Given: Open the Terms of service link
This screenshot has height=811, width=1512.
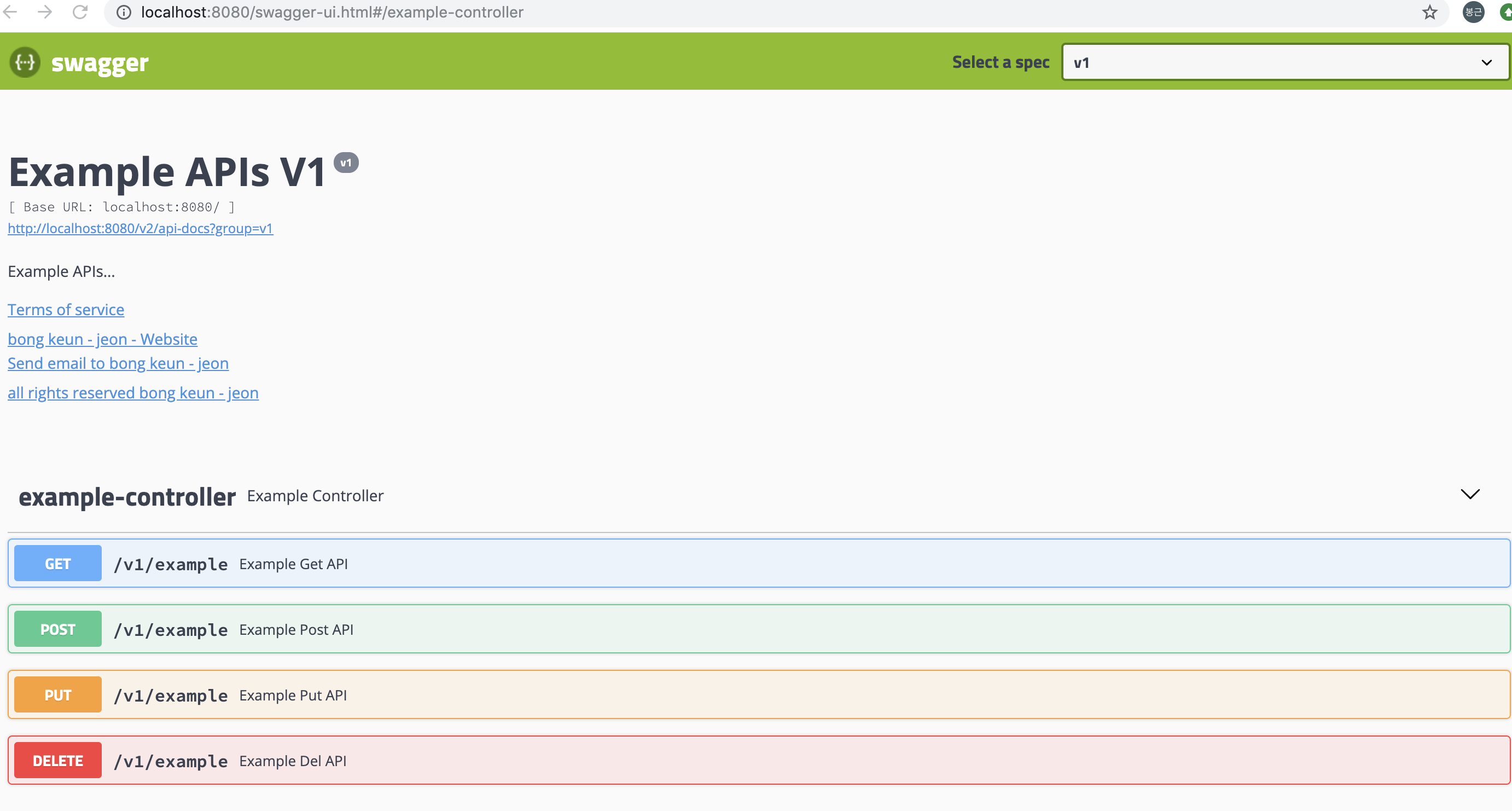Looking at the screenshot, I should coord(66,310).
